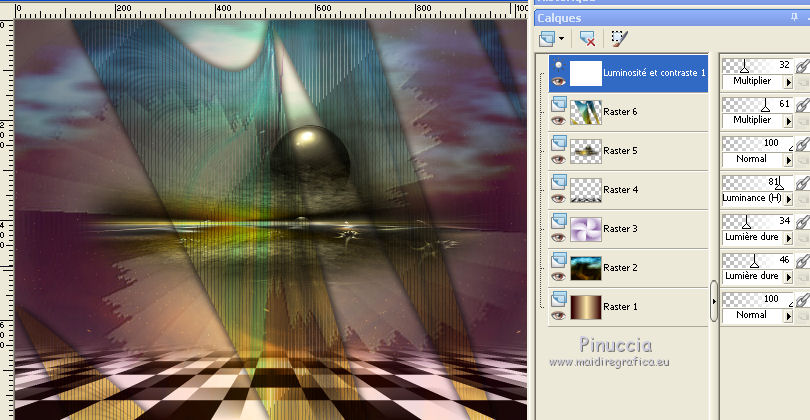Collapse the layer settings pane splitter arrow
This screenshot has width=810, height=420.
pyautogui.click(x=714, y=301)
